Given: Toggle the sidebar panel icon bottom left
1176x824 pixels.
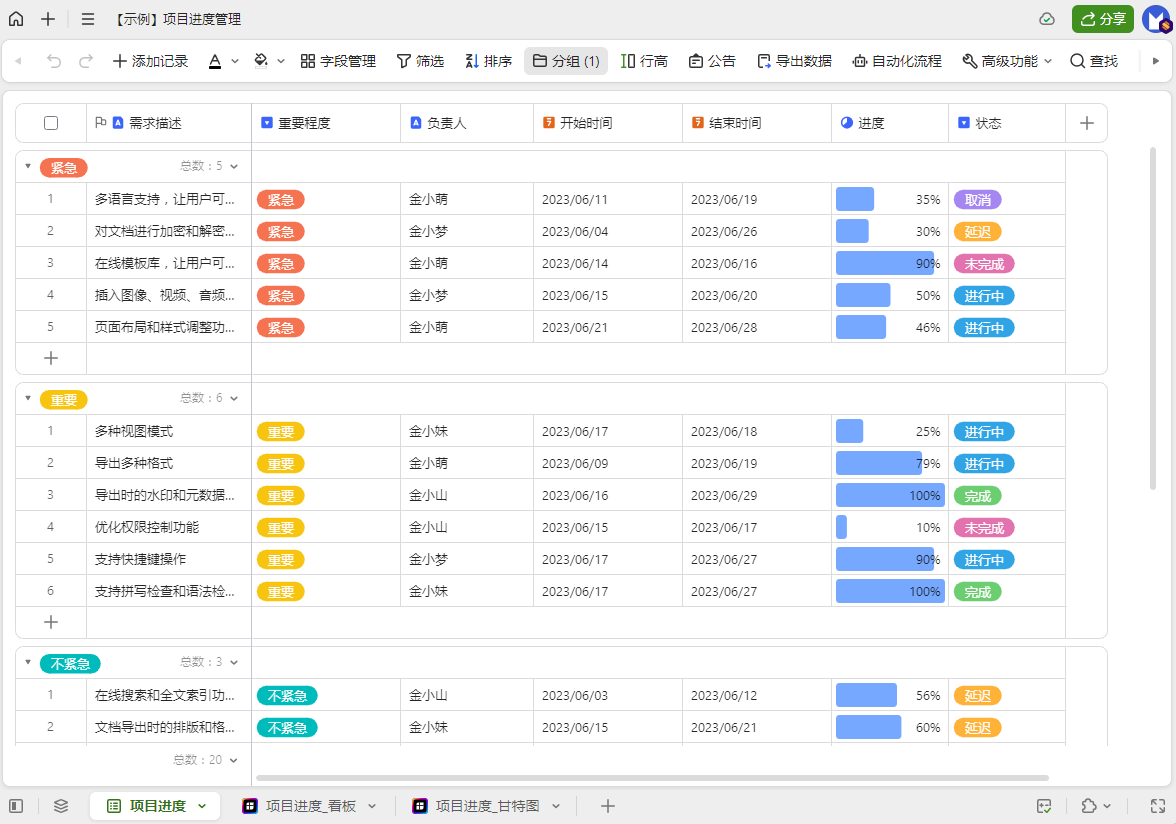Looking at the screenshot, I should [15, 805].
